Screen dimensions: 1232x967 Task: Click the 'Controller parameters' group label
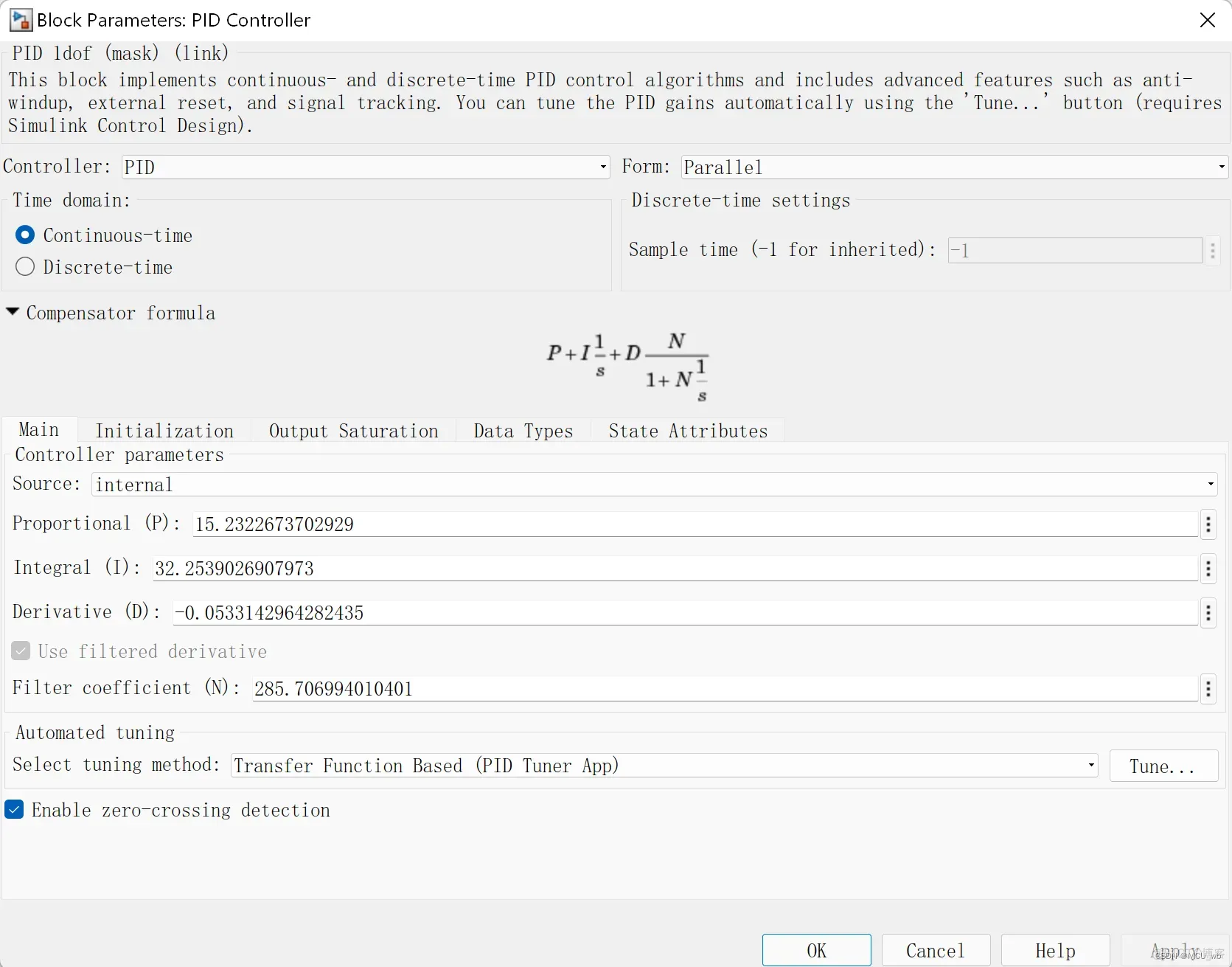point(119,454)
